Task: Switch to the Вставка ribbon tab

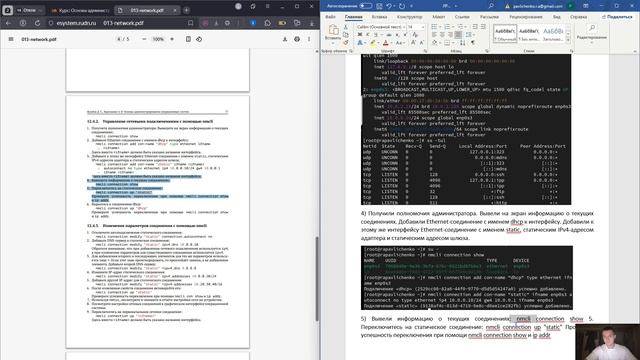Action: coord(379,17)
